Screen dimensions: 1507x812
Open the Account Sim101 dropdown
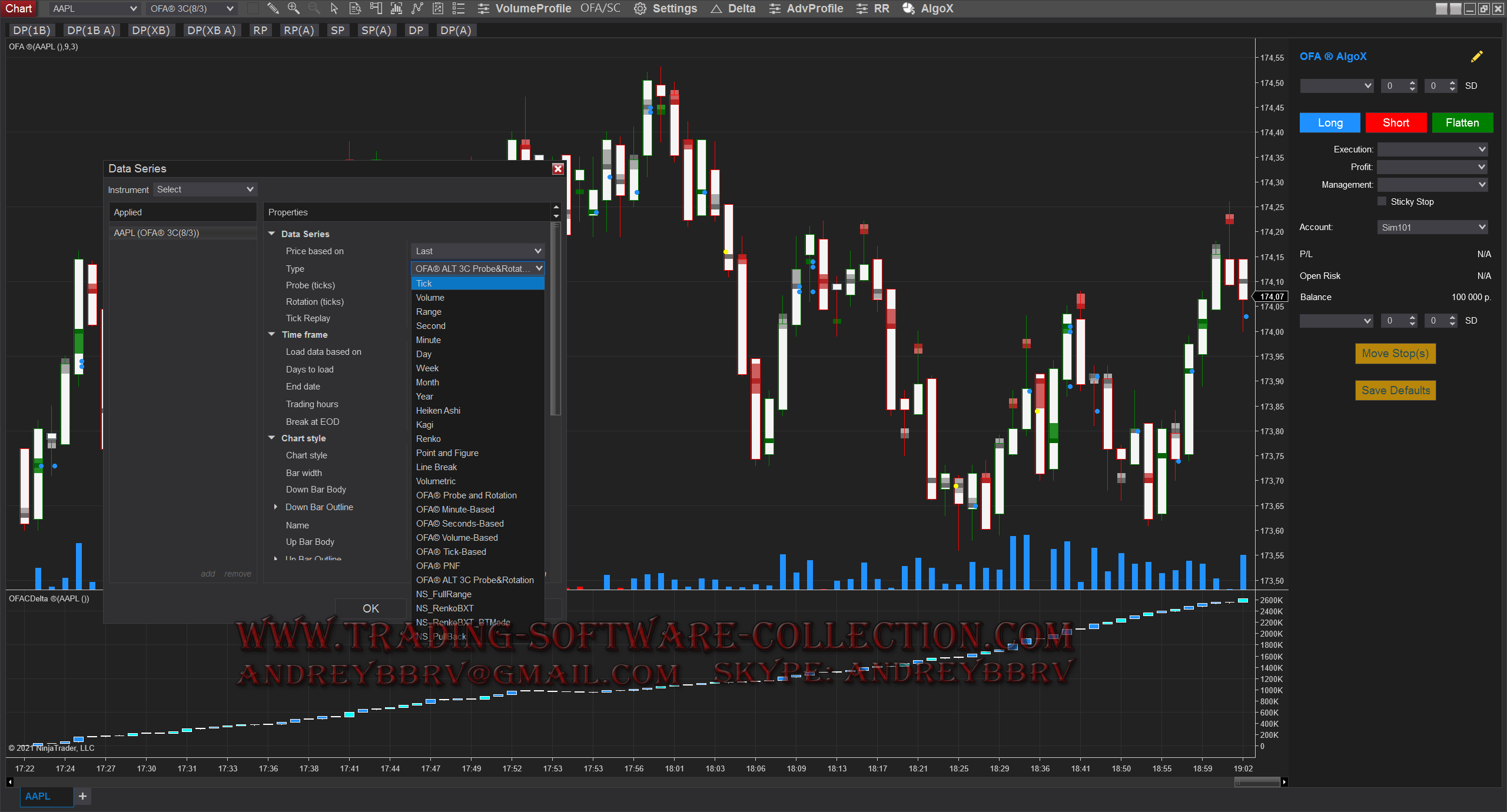1432,227
